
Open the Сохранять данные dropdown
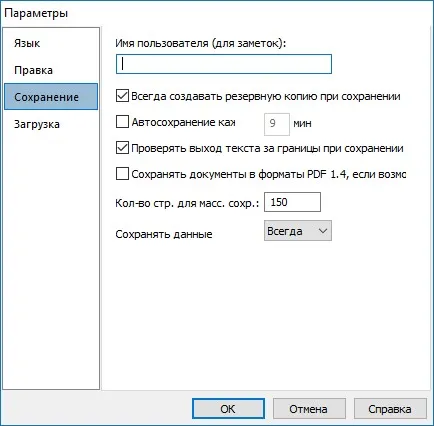click(298, 231)
